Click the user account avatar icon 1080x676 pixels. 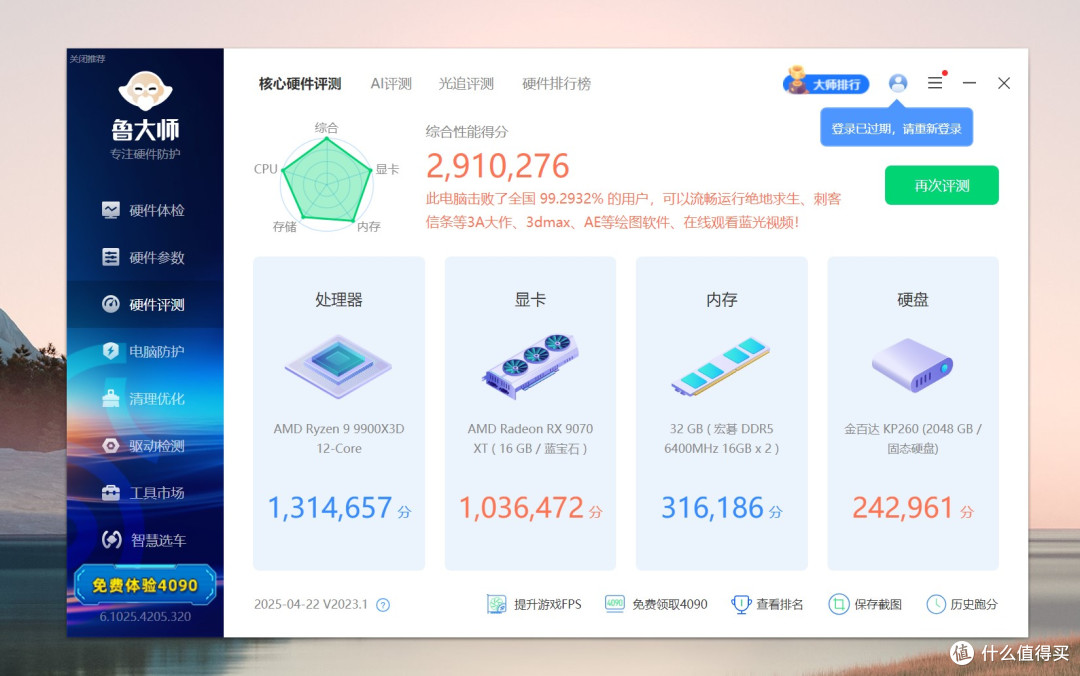tap(897, 83)
